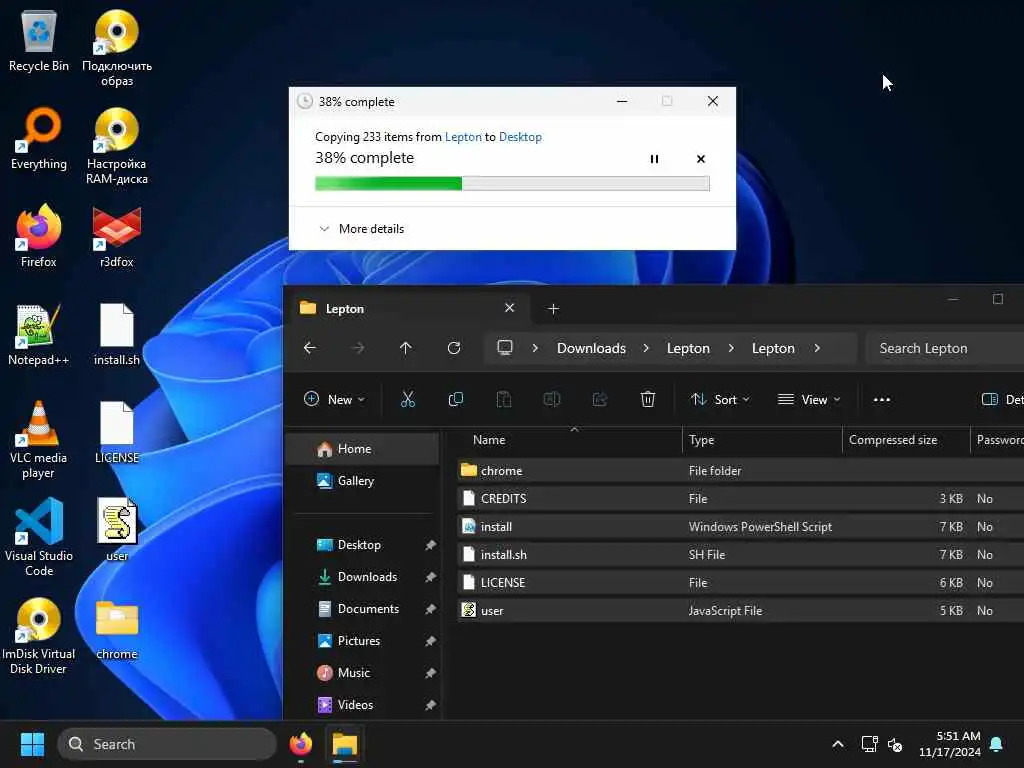The height and width of the screenshot is (768, 1024).
Task: Click the This PC breadcrumb icon
Action: (x=505, y=347)
